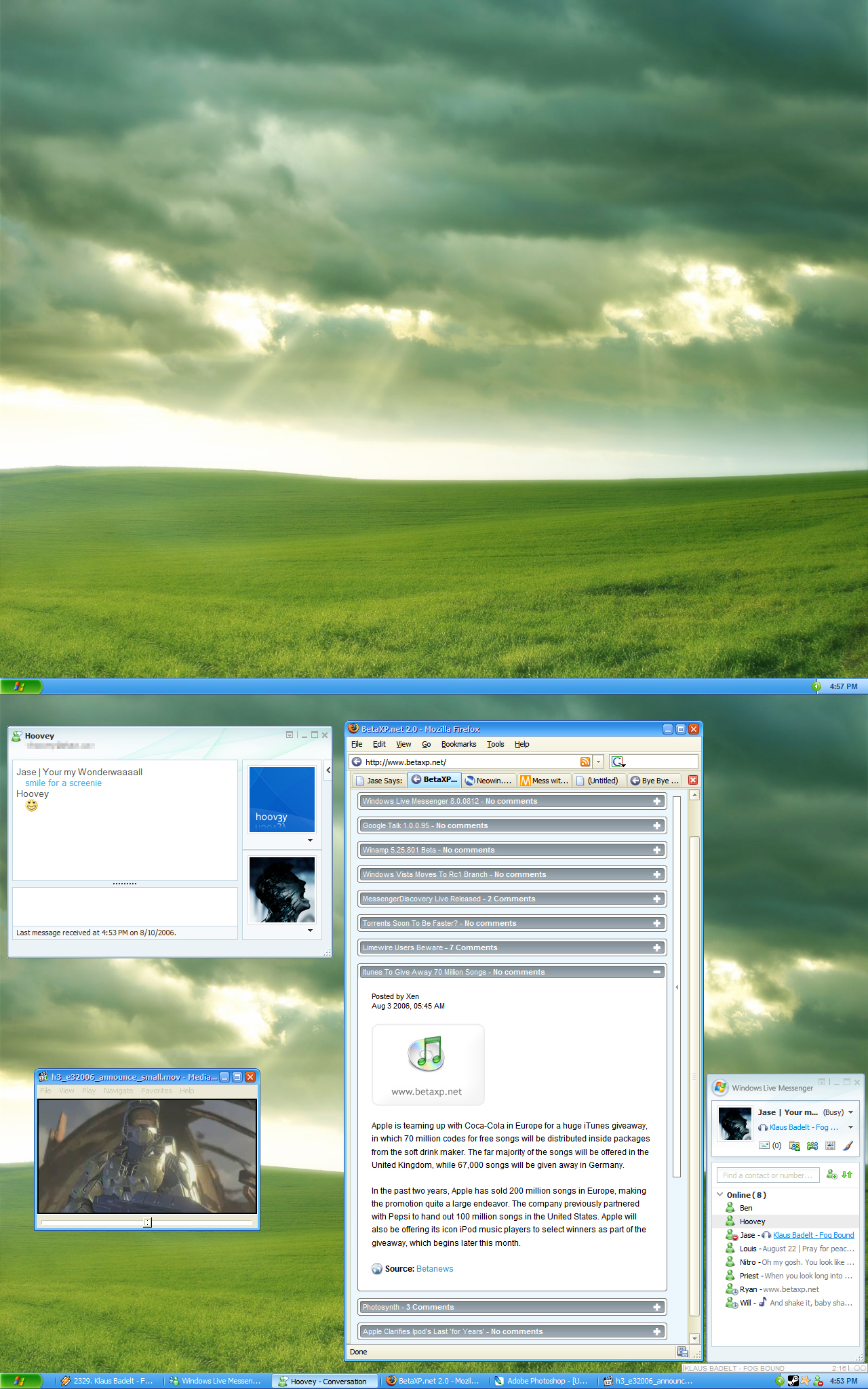This screenshot has width=868, height=1389.
Task: Click the Windows logo orb in Messenger
Action: 719,1088
